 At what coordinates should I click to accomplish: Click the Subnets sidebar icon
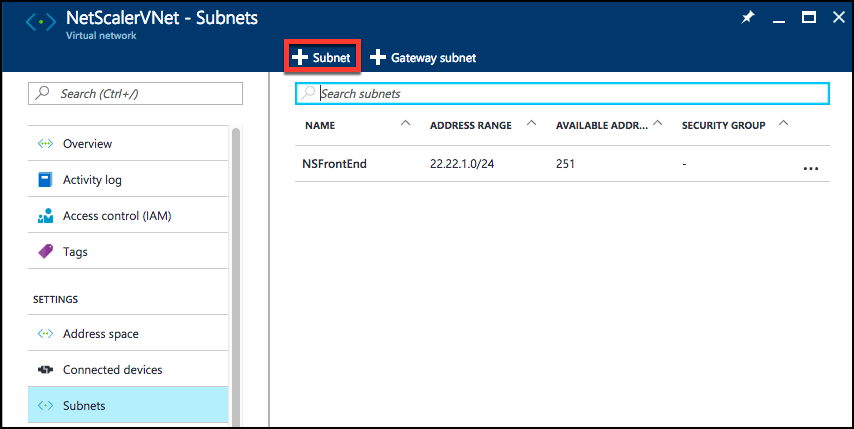(45, 405)
